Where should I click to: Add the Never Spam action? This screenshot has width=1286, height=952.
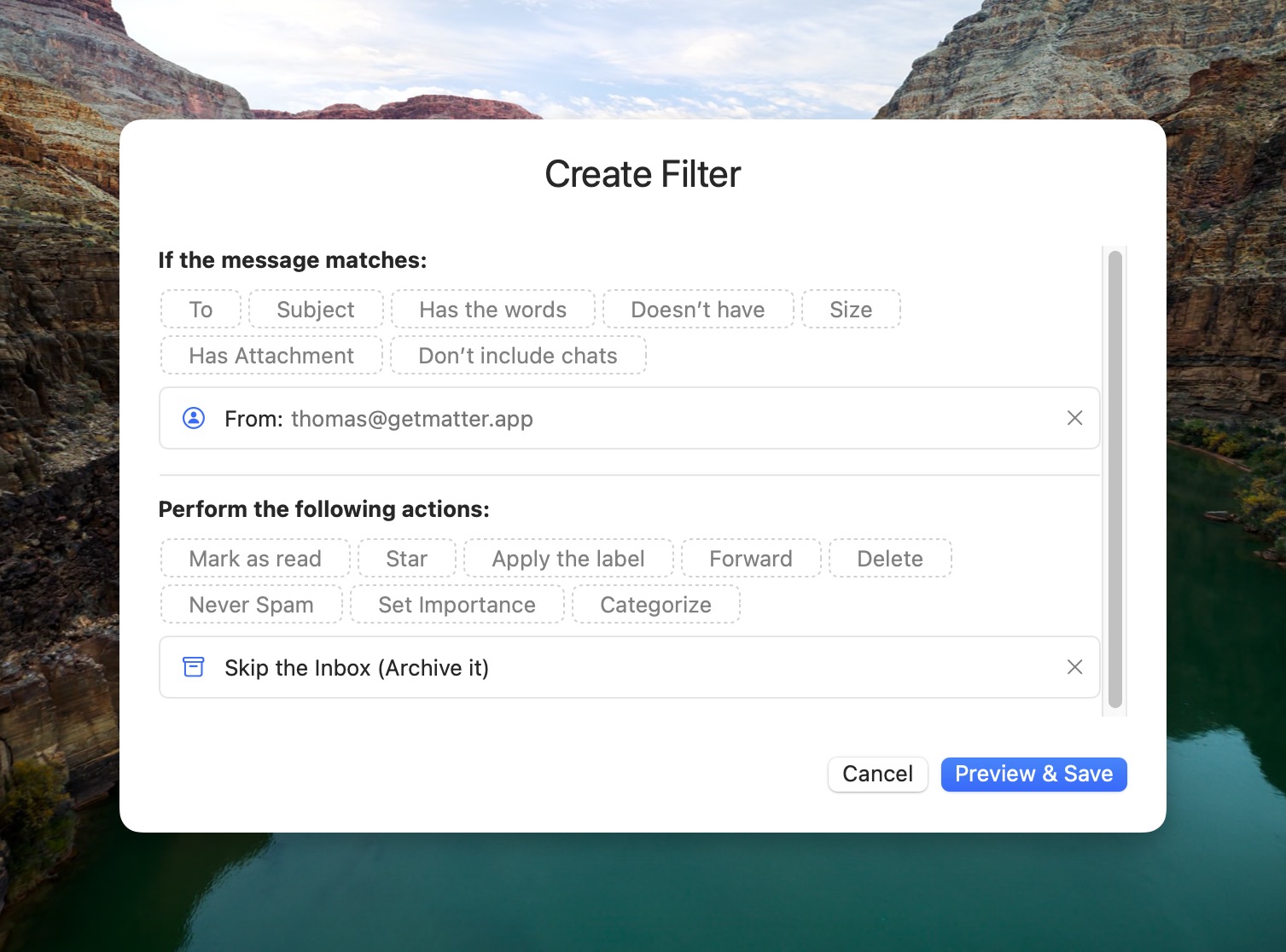click(x=252, y=604)
